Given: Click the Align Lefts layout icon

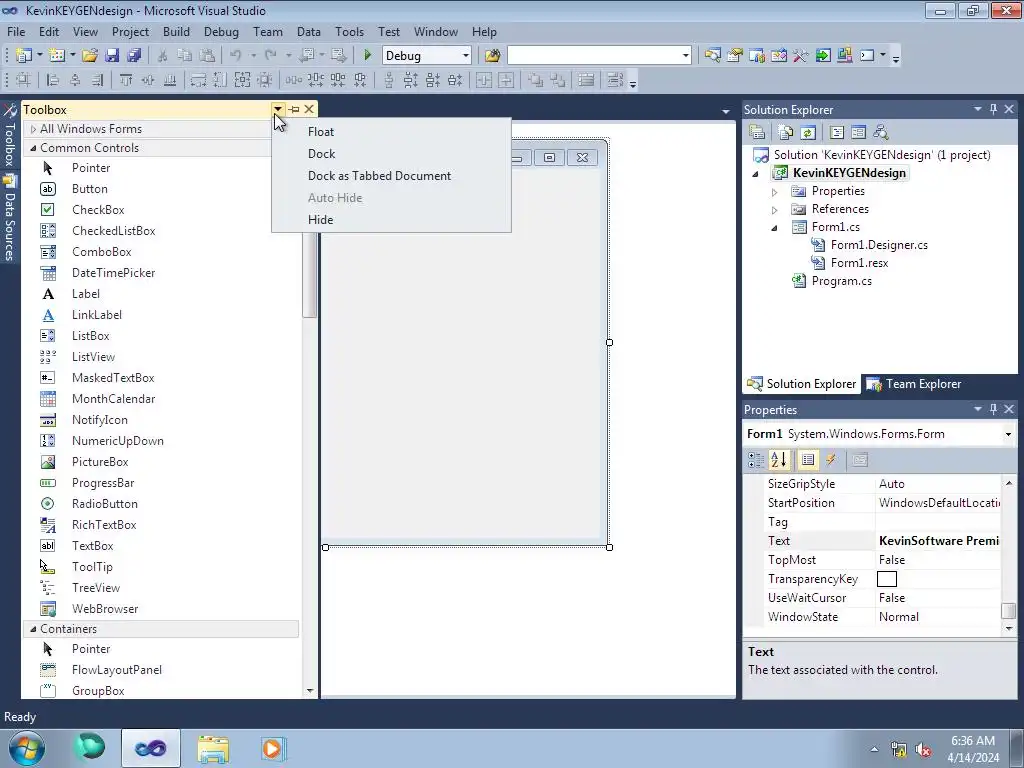Looking at the screenshot, I should click(x=53, y=80).
